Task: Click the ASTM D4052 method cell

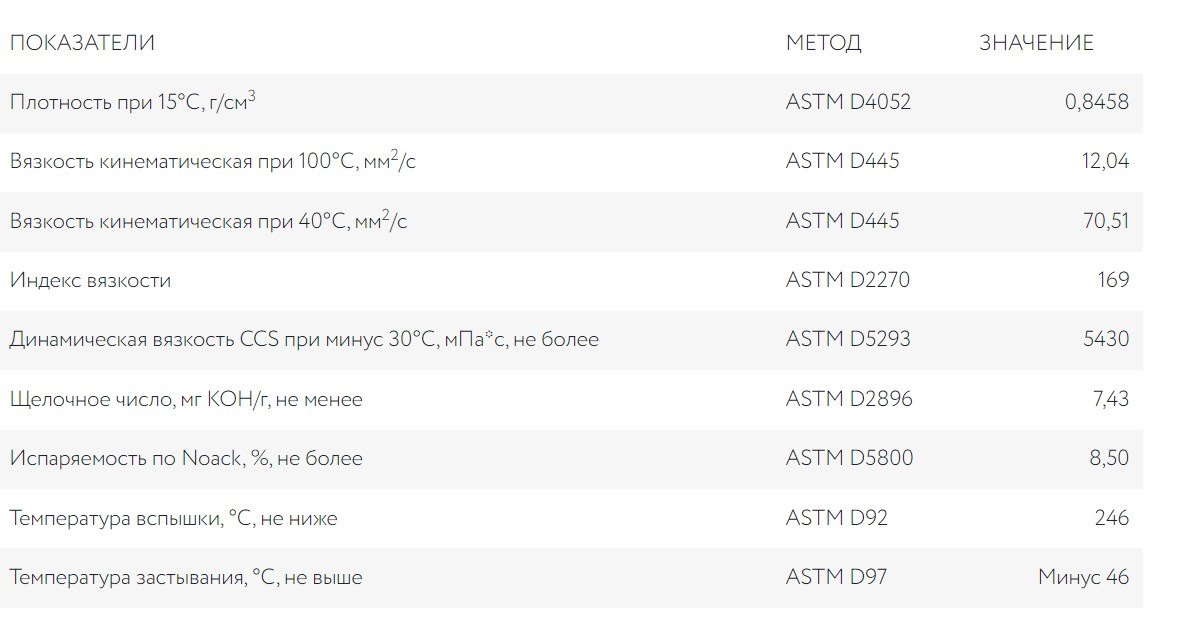Action: [848, 102]
